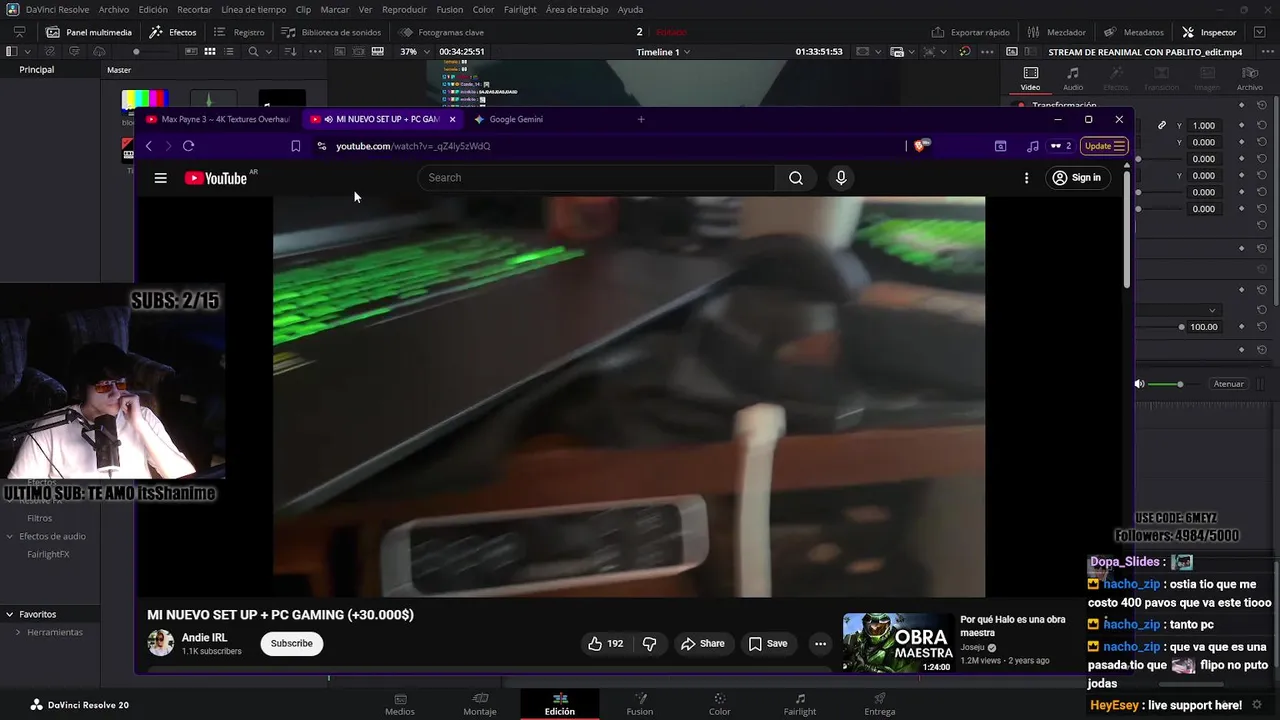Reset the Transformación section
Image resolution: width=1280 pixels, height=720 pixels.
pos(1262,105)
